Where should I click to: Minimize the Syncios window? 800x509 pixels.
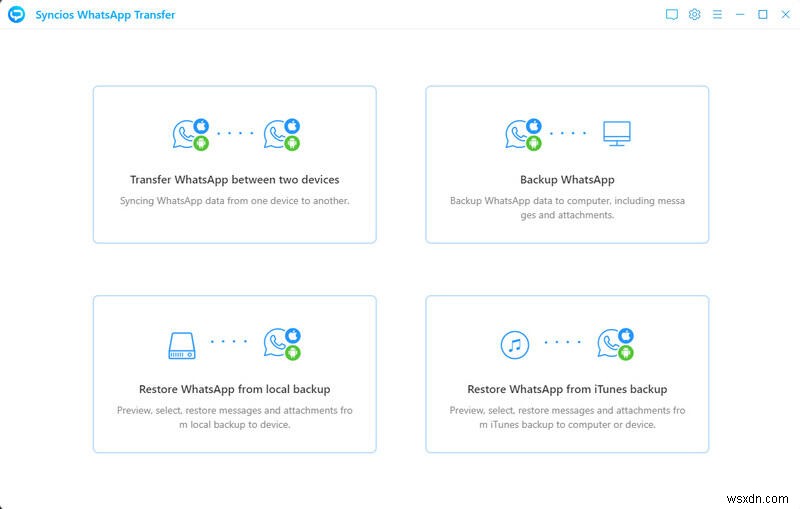(x=740, y=14)
